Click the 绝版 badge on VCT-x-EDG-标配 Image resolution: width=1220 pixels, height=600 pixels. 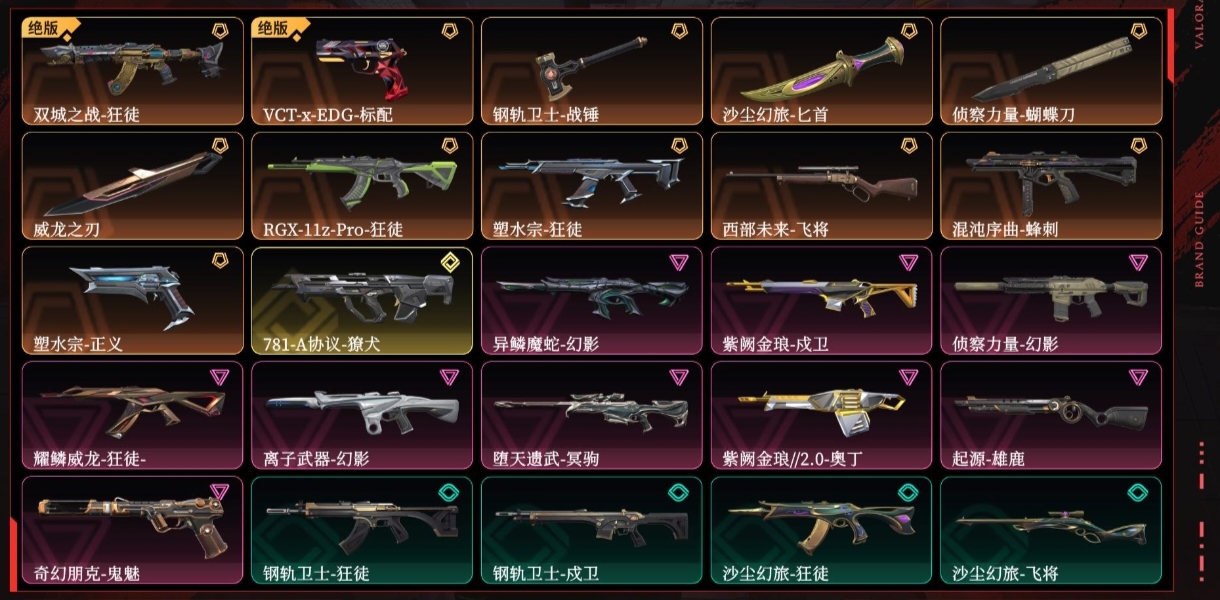[x=271, y=29]
